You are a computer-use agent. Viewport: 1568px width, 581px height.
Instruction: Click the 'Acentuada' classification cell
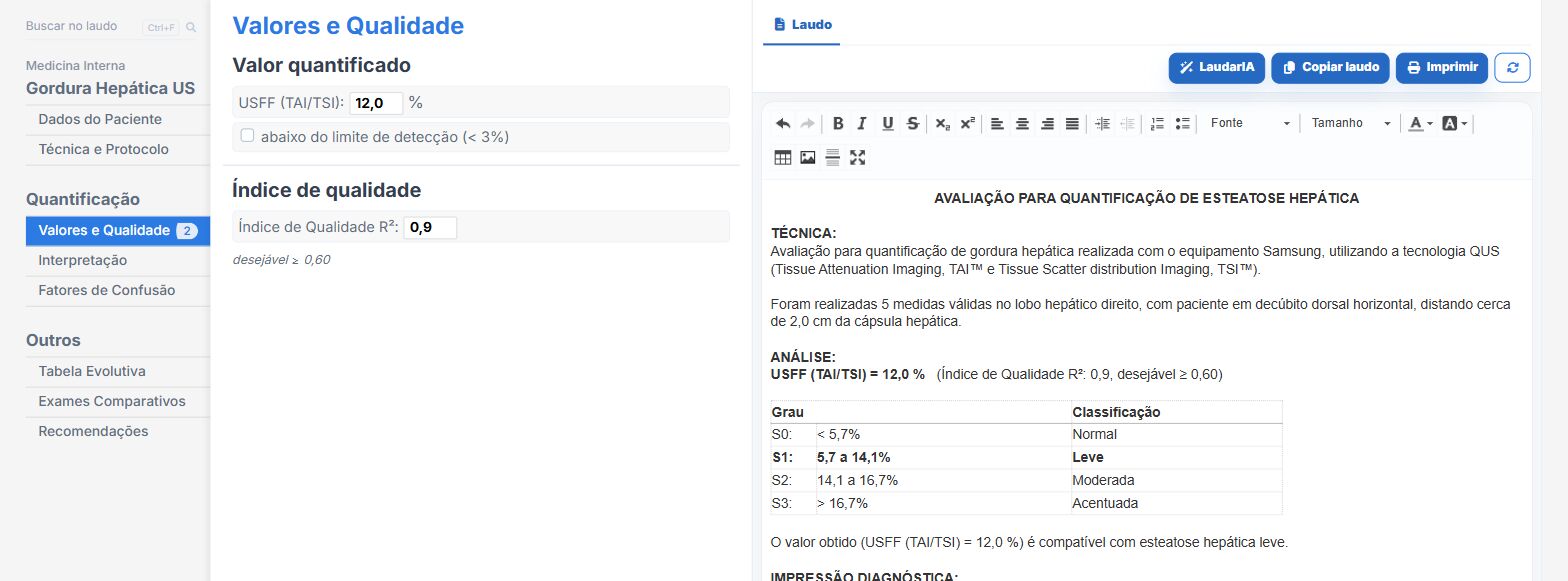coord(1176,503)
